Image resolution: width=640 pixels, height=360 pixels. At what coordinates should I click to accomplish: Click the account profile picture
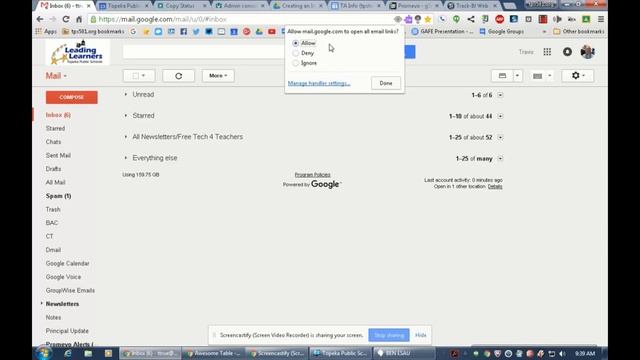[x=587, y=52]
